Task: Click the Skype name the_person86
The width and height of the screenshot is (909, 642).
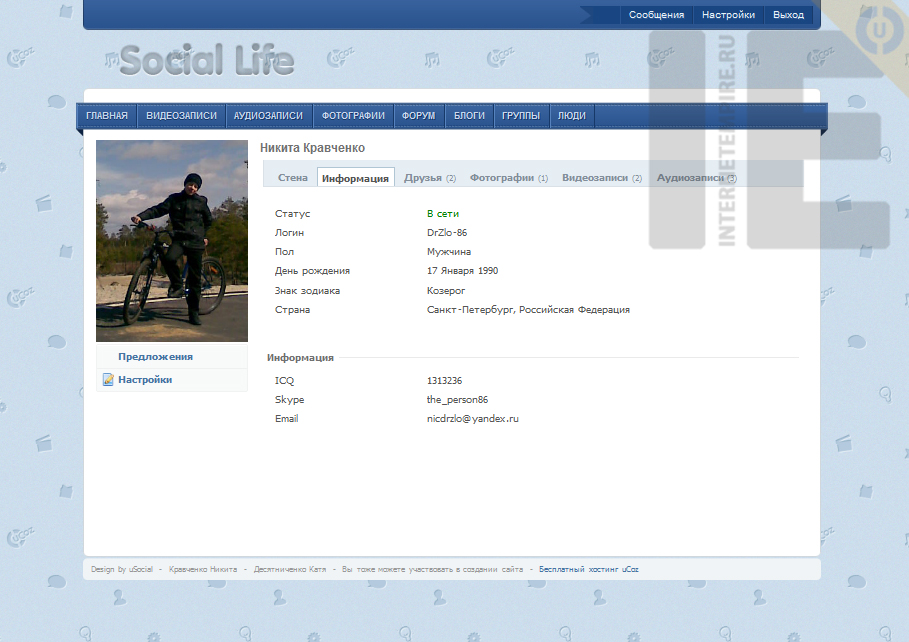Action: (x=457, y=400)
